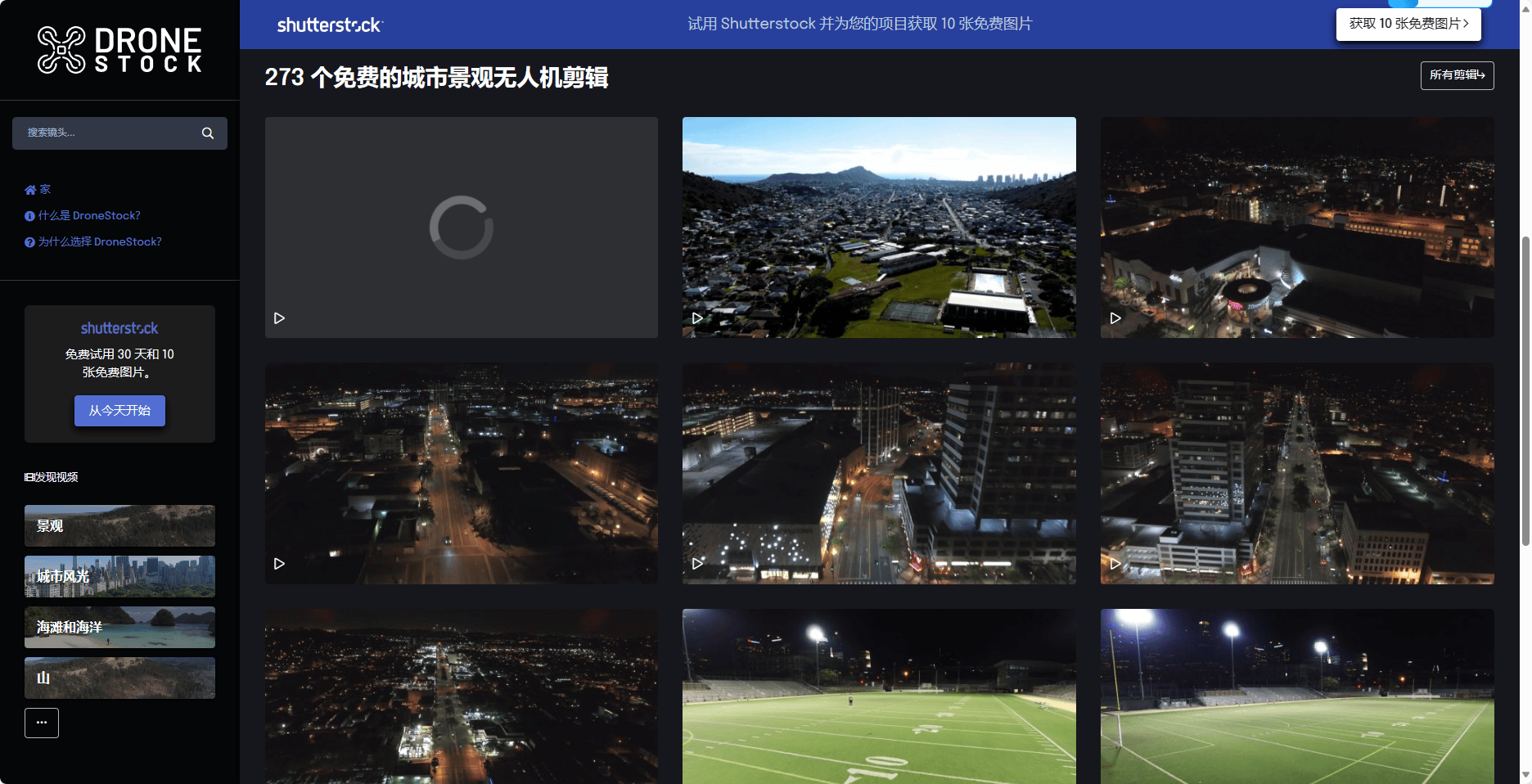Click the 从今天开始 button
1532x784 pixels.
pyautogui.click(x=119, y=411)
